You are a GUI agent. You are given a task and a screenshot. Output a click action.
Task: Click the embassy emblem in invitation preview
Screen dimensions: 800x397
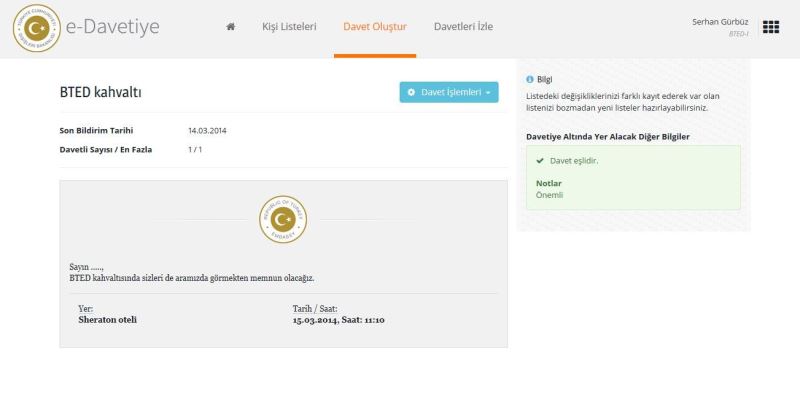coord(283,219)
